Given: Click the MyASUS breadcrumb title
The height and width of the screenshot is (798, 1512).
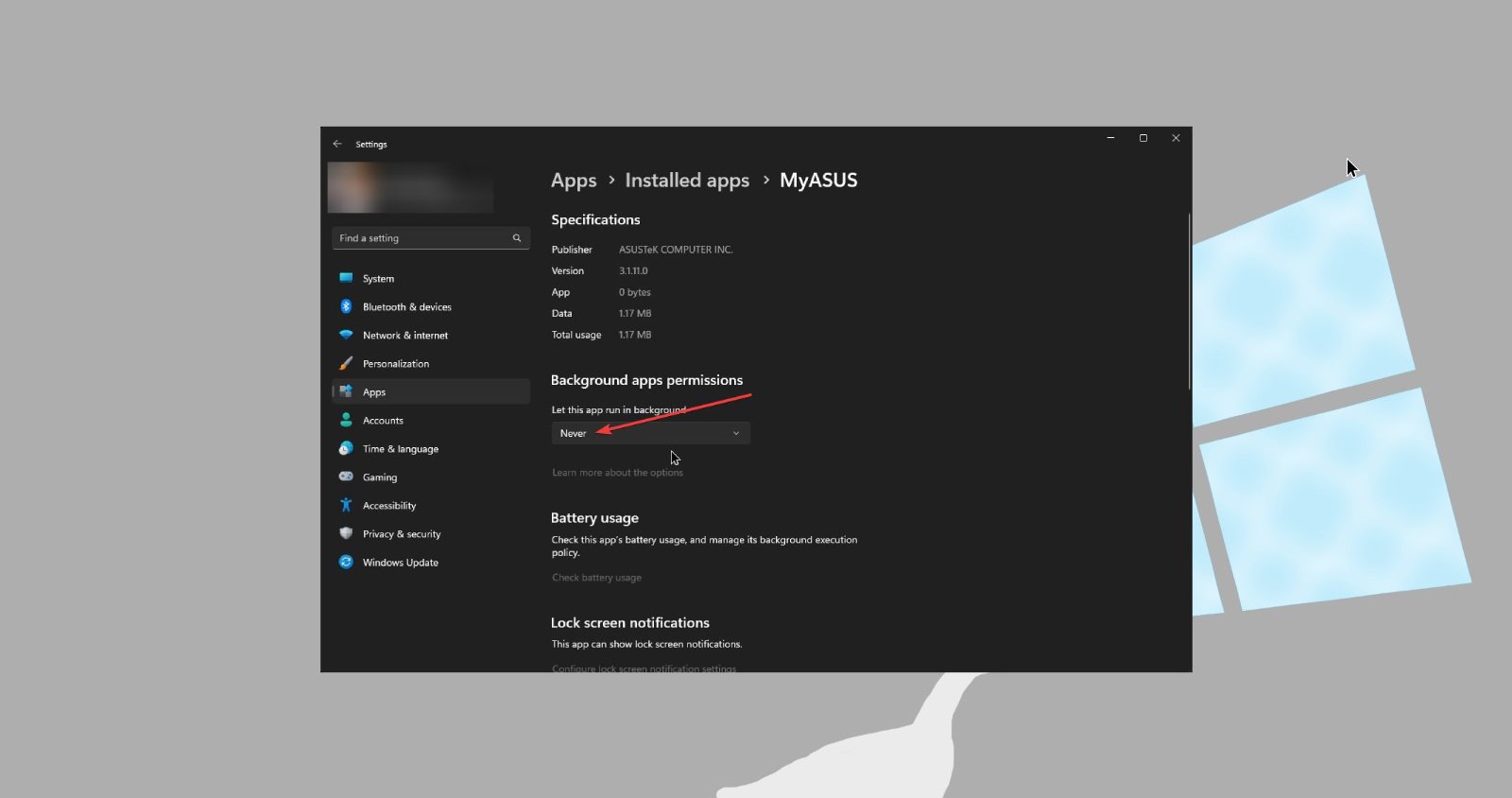Looking at the screenshot, I should pyautogui.click(x=818, y=181).
